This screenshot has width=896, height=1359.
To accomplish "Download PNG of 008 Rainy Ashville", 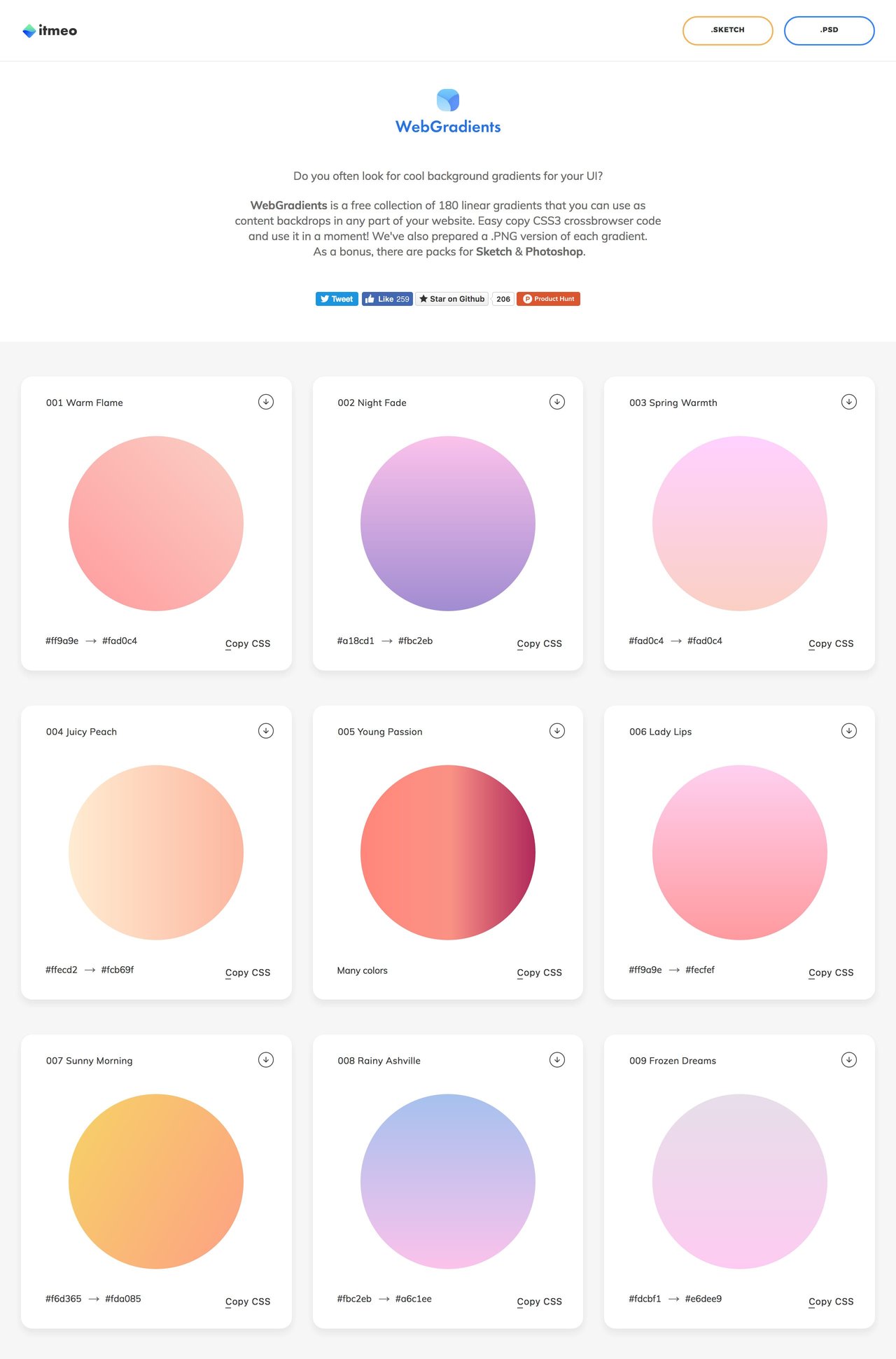I will (557, 1060).
